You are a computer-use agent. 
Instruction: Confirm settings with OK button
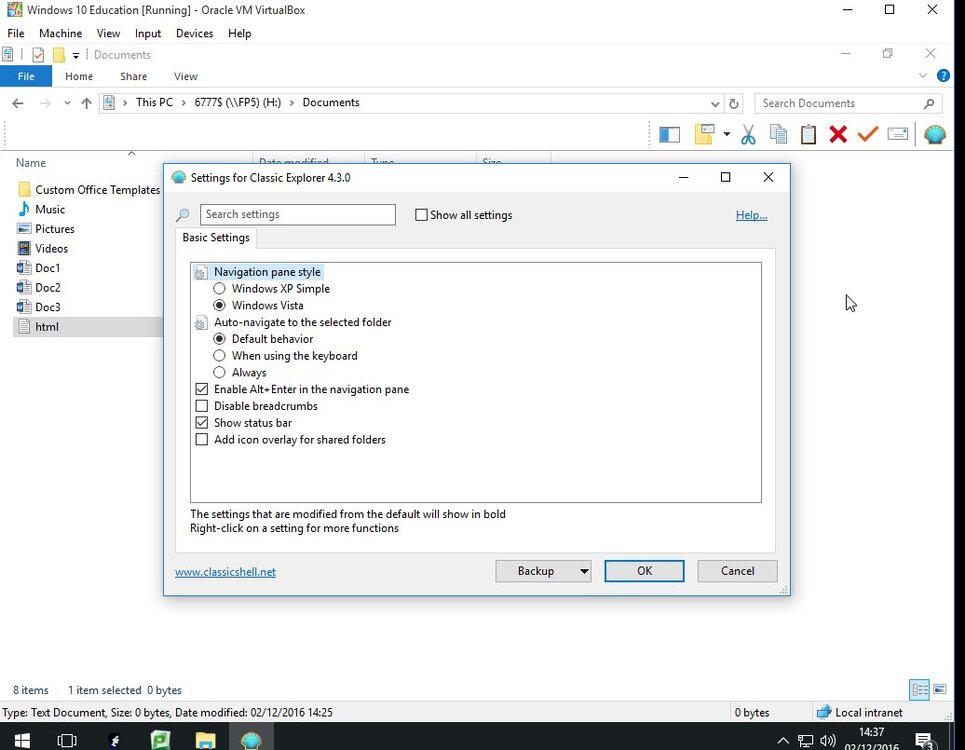coord(644,571)
